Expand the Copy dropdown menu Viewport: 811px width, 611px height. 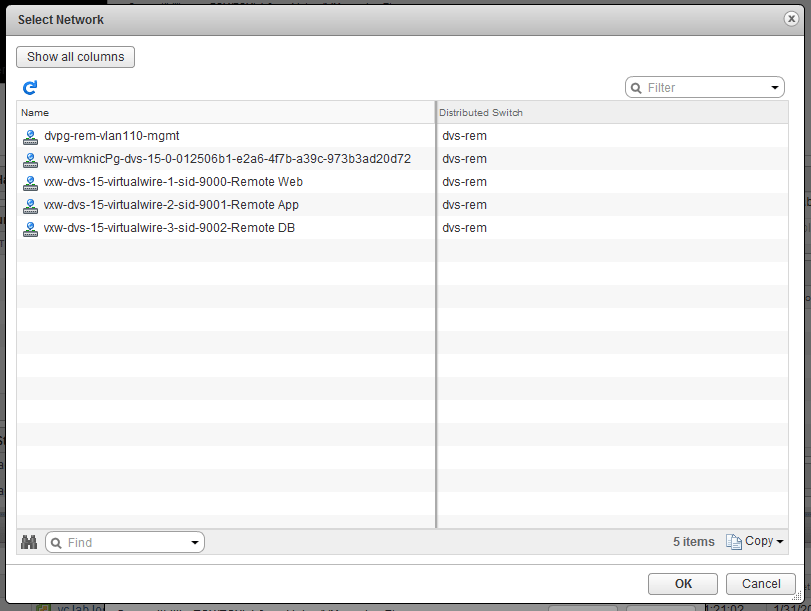(x=779, y=542)
